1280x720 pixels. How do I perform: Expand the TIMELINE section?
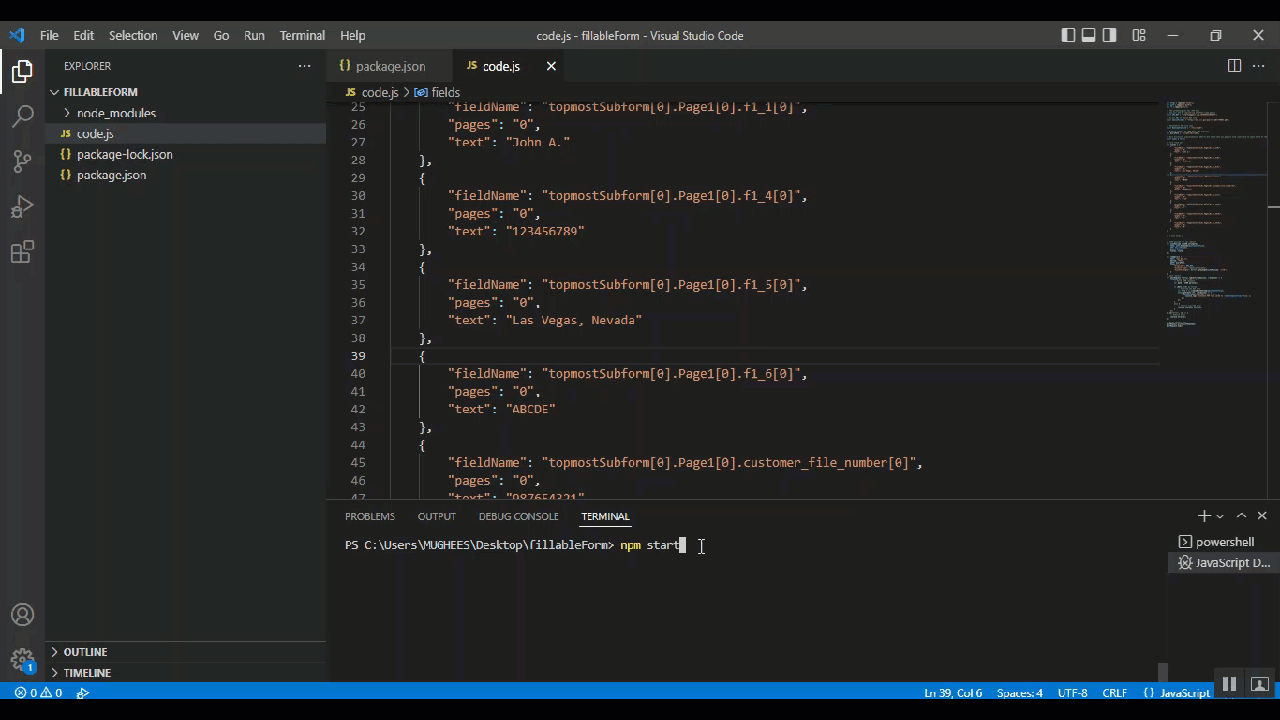87,673
